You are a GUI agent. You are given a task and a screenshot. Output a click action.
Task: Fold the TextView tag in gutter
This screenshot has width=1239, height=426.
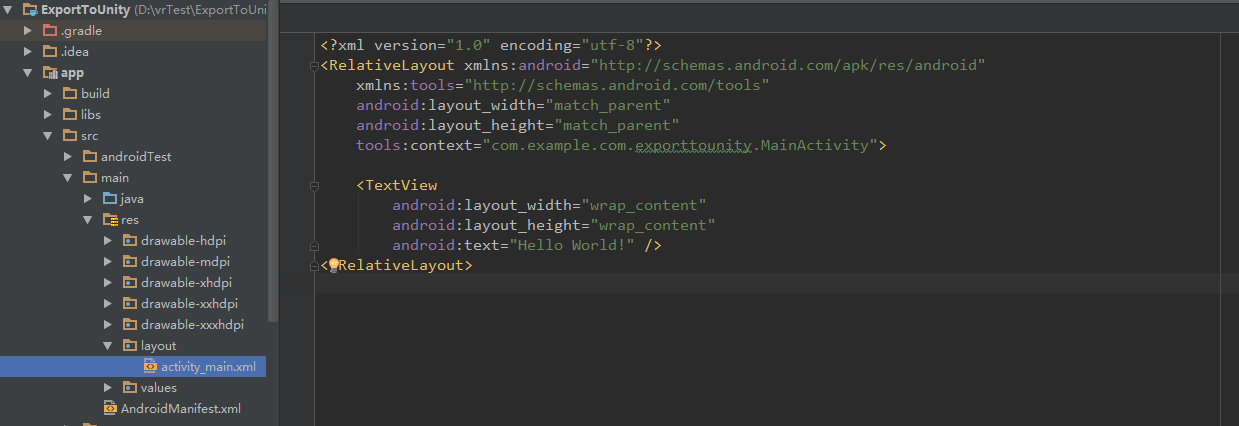pyautogui.click(x=314, y=186)
